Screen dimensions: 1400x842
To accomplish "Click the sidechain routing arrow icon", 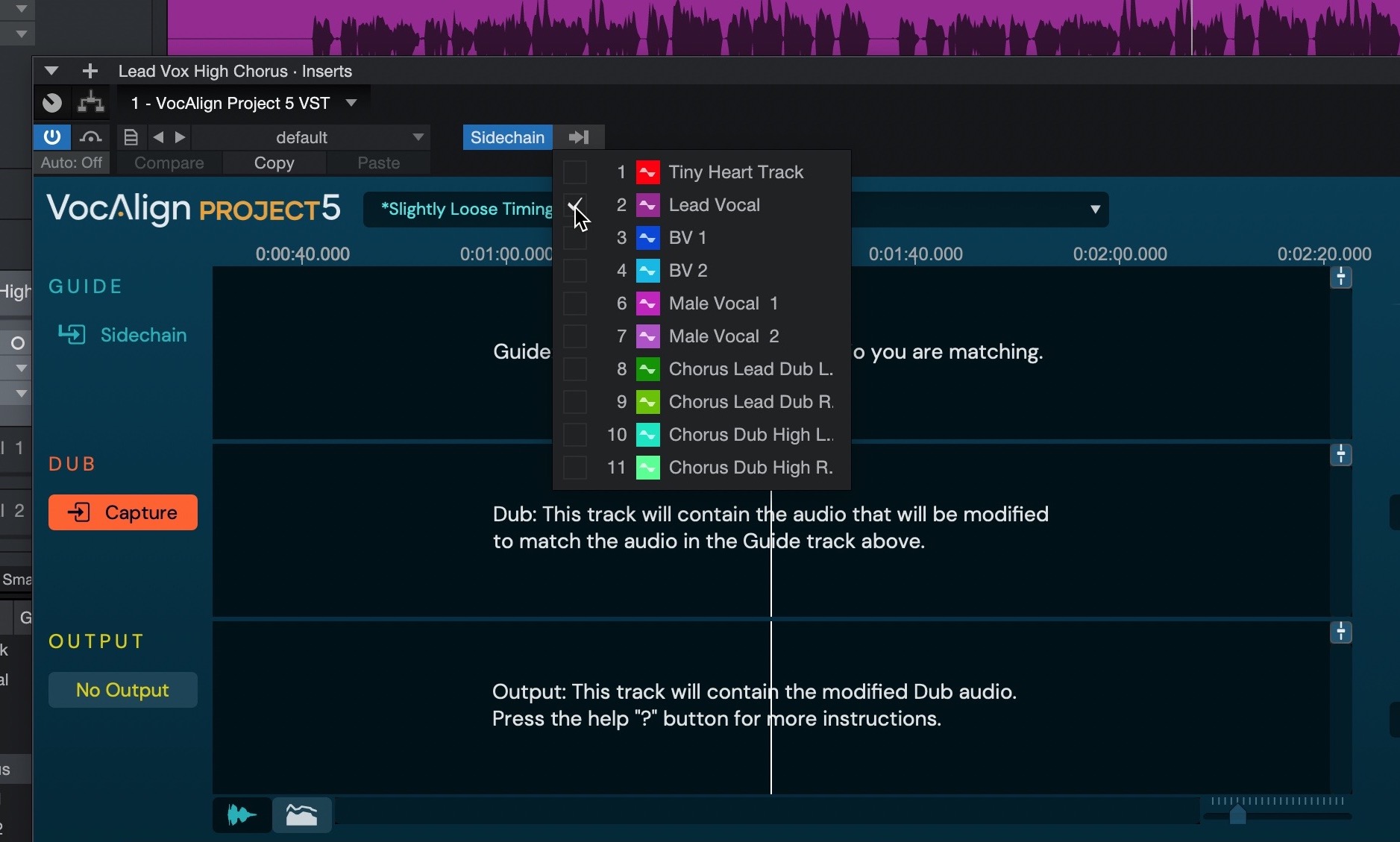I will pyautogui.click(x=579, y=137).
